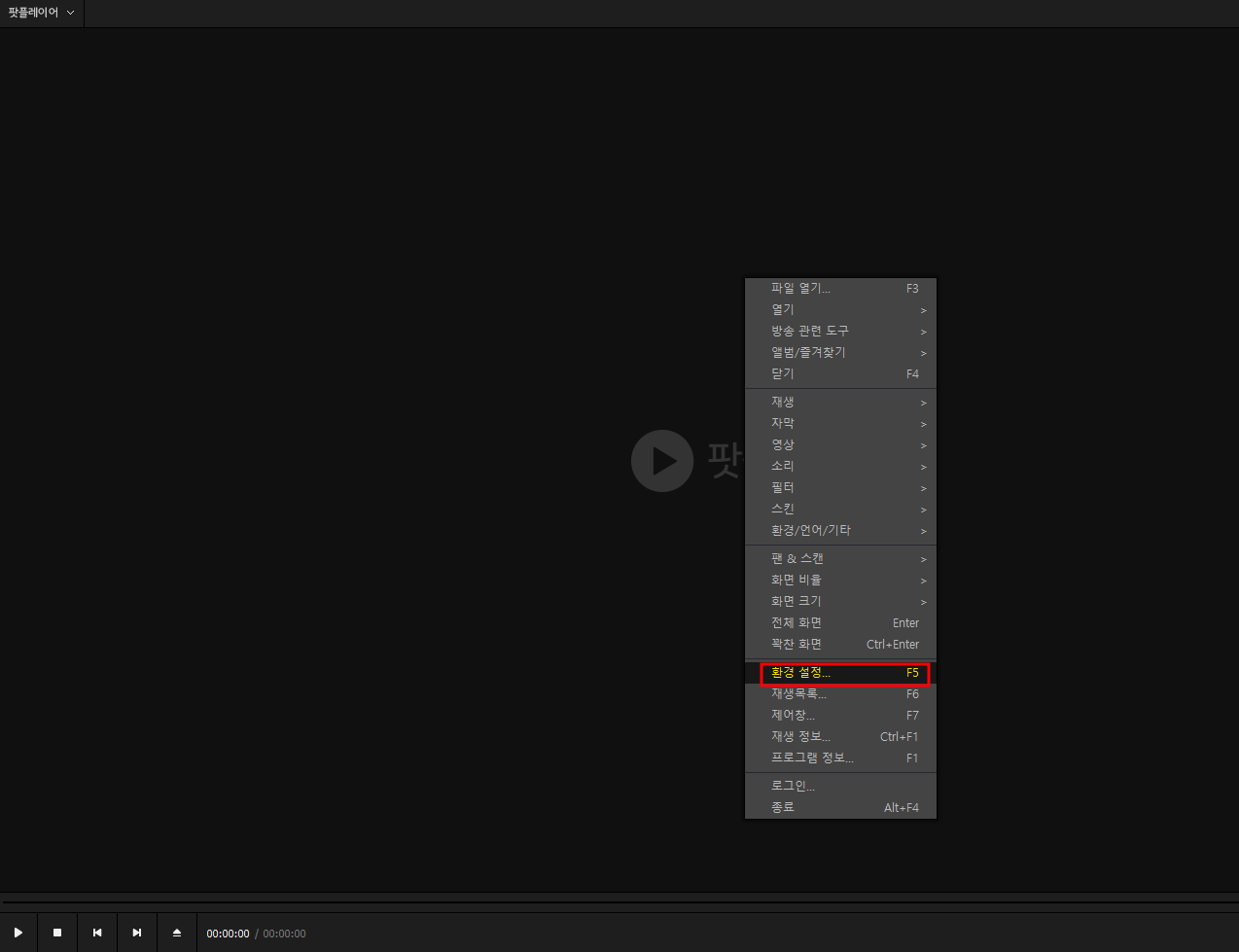Click the large center play logo
This screenshot has width=1239, height=952.
(x=662, y=461)
